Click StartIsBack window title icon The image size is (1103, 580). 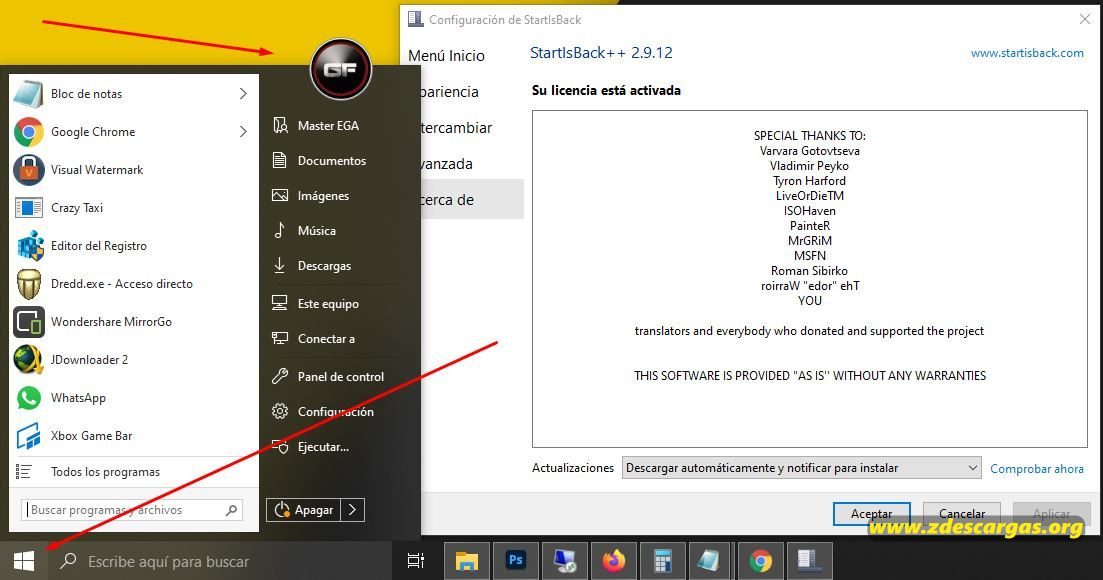coord(416,19)
